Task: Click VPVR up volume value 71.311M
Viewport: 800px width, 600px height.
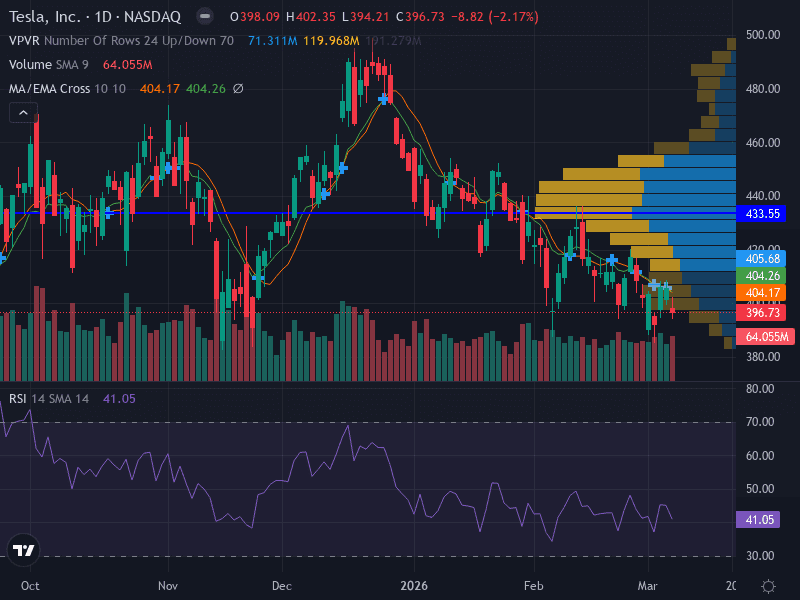Action: pos(272,41)
